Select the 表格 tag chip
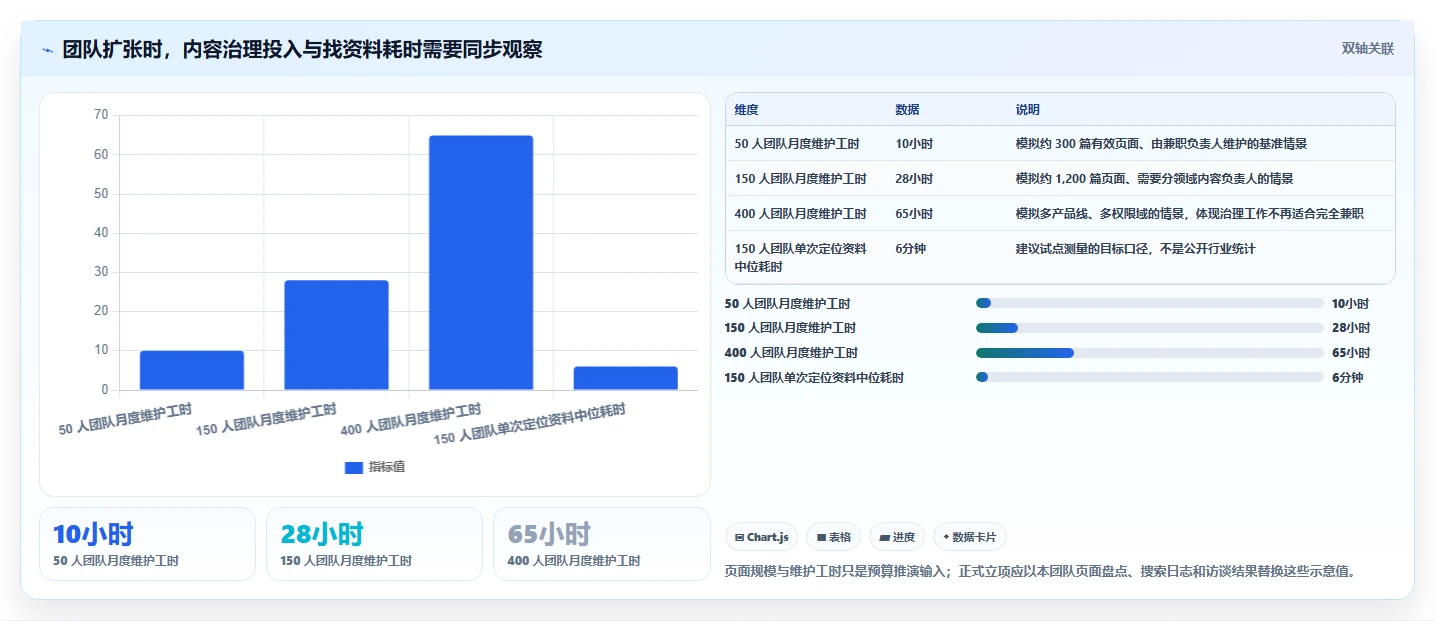 coord(833,537)
